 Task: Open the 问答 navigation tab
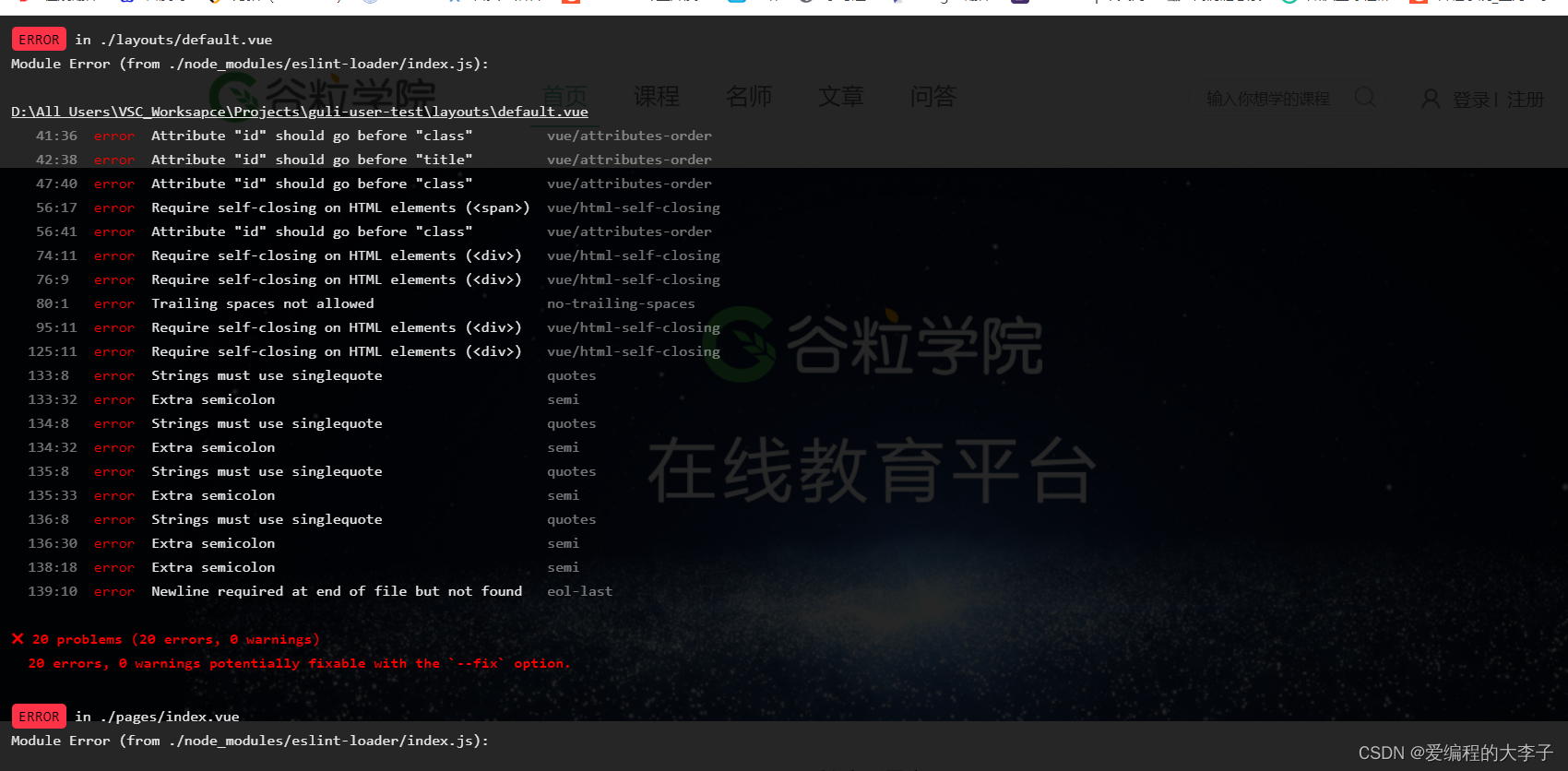[x=933, y=97]
